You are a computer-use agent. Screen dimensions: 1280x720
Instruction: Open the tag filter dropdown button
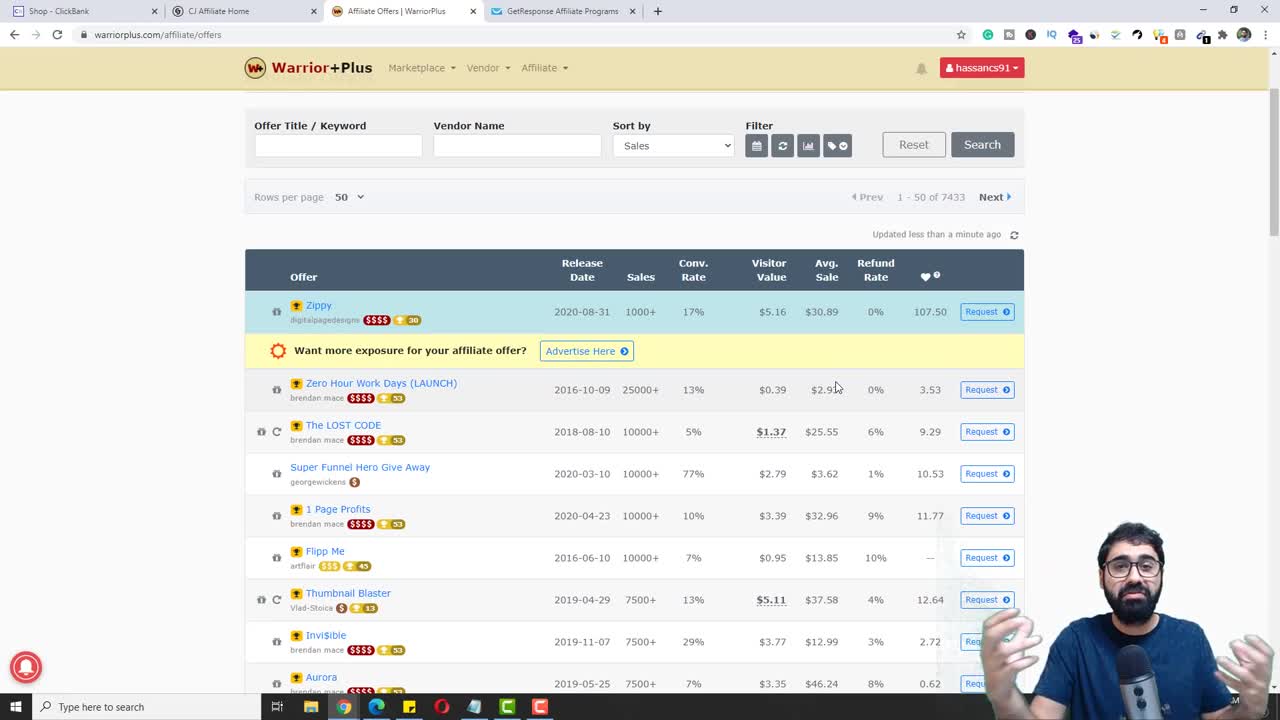[837, 146]
